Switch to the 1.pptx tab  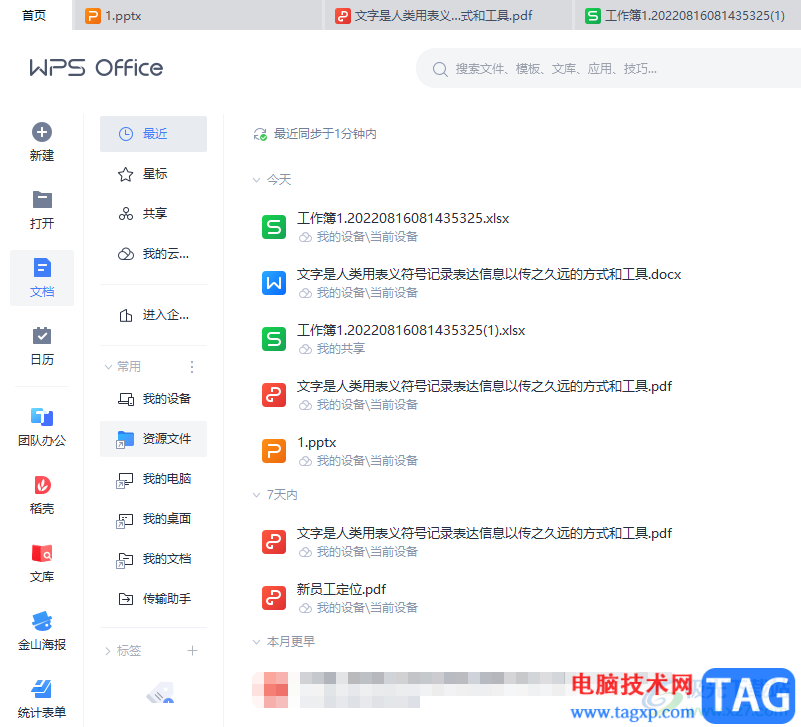coord(197,15)
